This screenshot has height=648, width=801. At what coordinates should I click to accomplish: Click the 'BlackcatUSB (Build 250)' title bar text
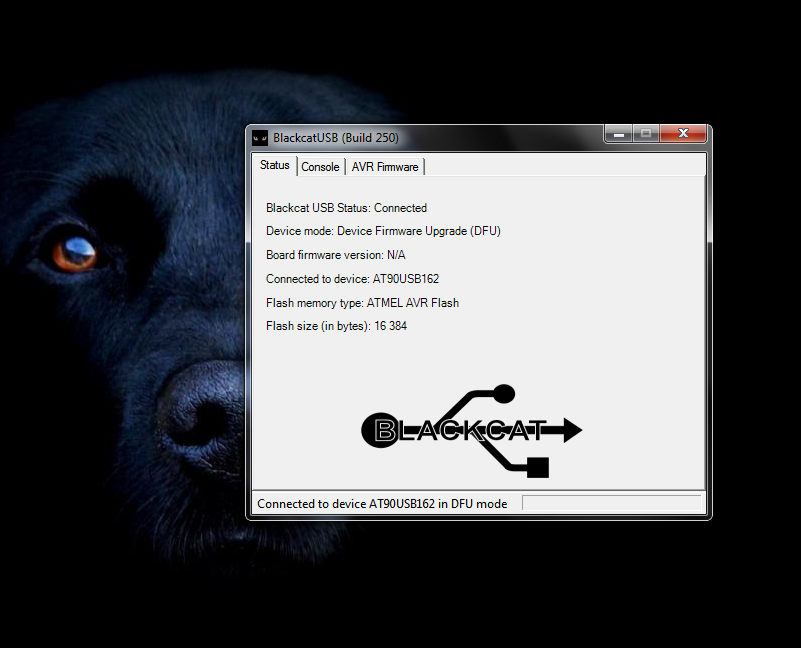coord(336,137)
